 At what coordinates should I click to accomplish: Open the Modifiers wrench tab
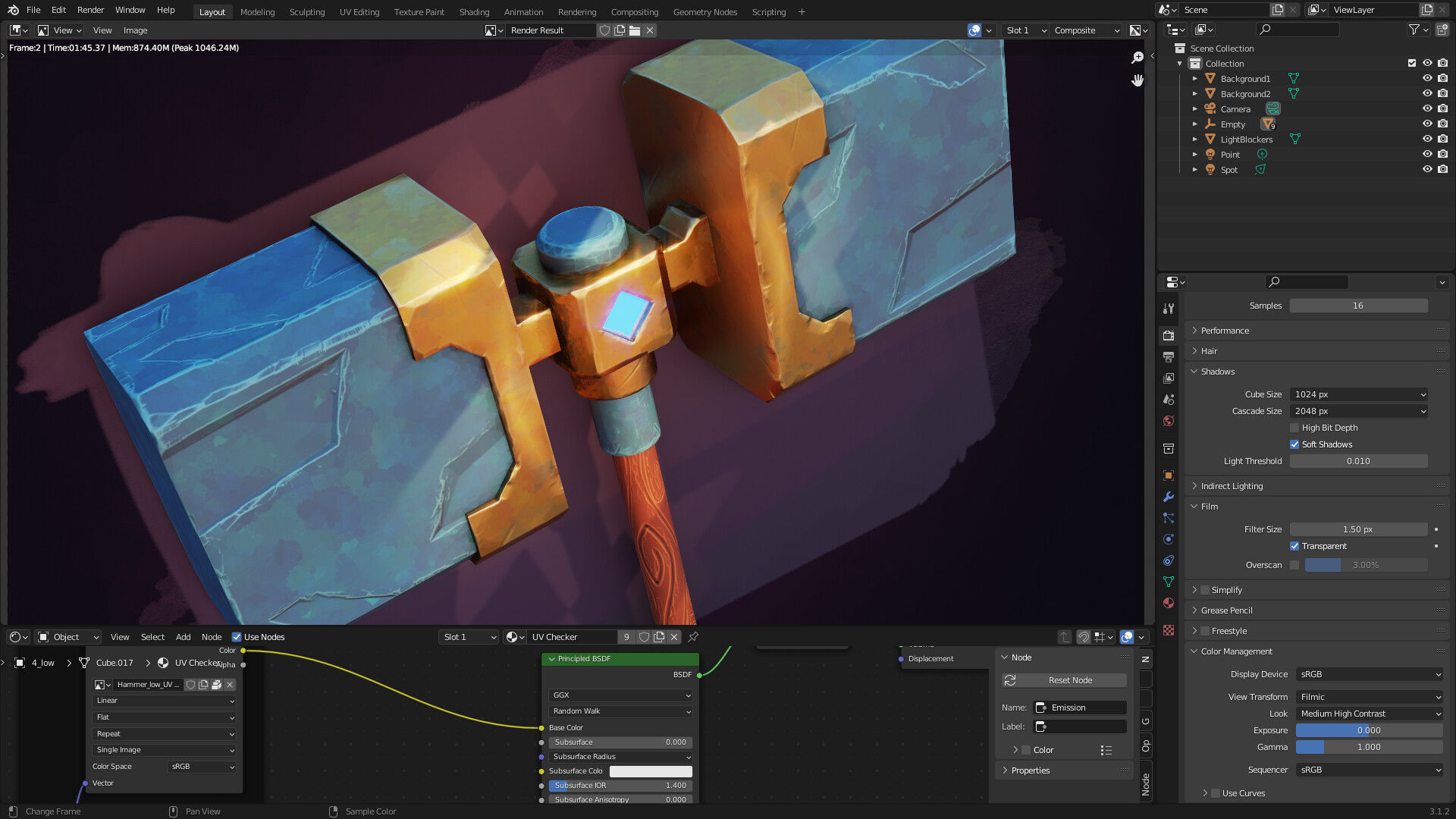point(1169,497)
